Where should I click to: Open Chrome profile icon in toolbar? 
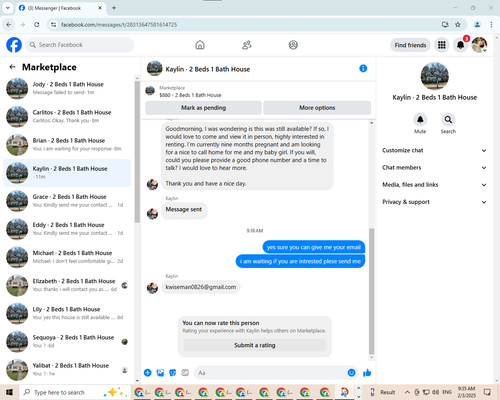coord(477,25)
